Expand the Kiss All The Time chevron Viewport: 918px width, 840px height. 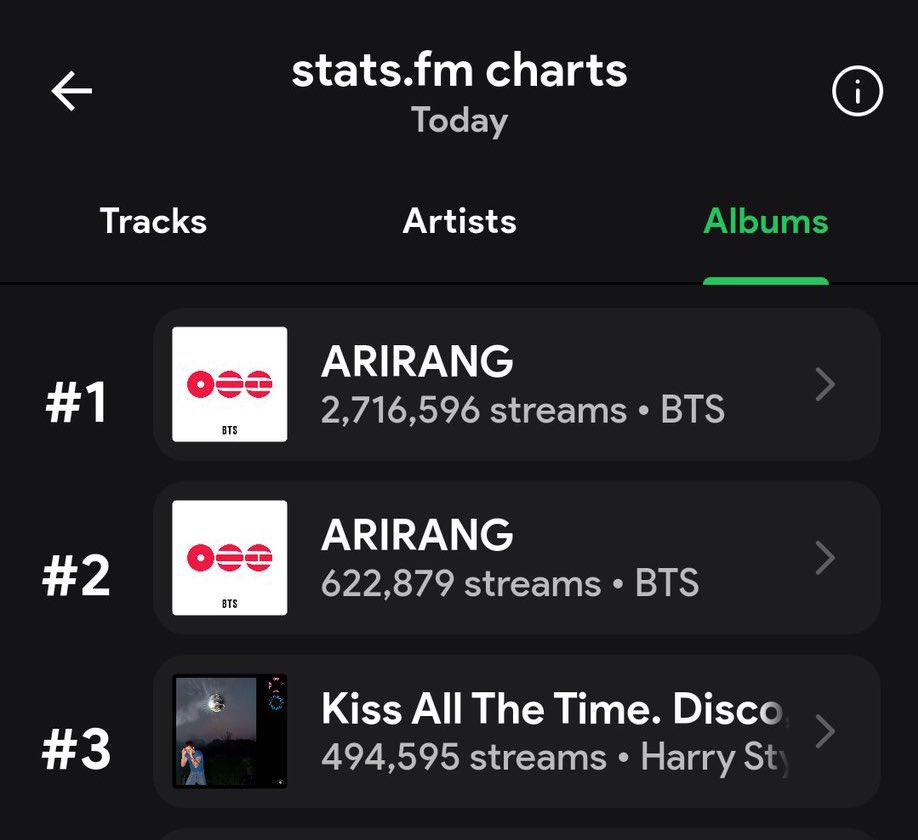[825, 731]
